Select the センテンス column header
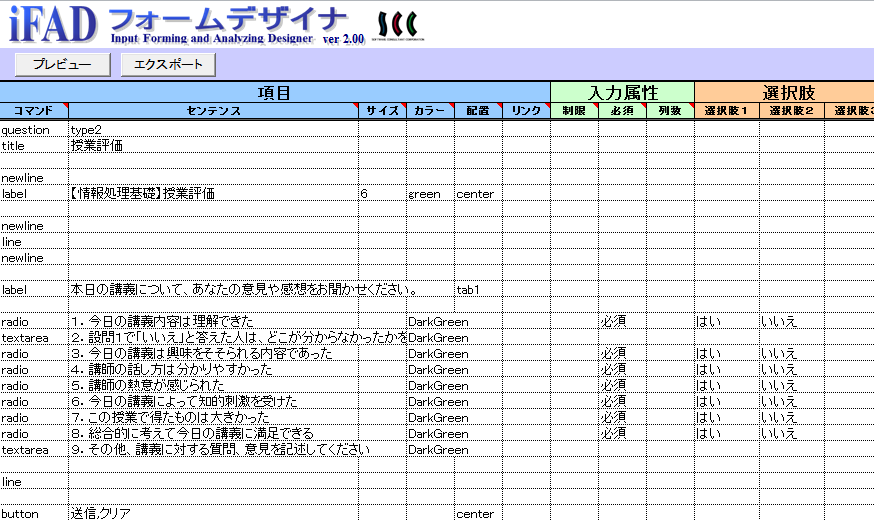The width and height of the screenshot is (874, 520). pyautogui.click(x=213, y=111)
